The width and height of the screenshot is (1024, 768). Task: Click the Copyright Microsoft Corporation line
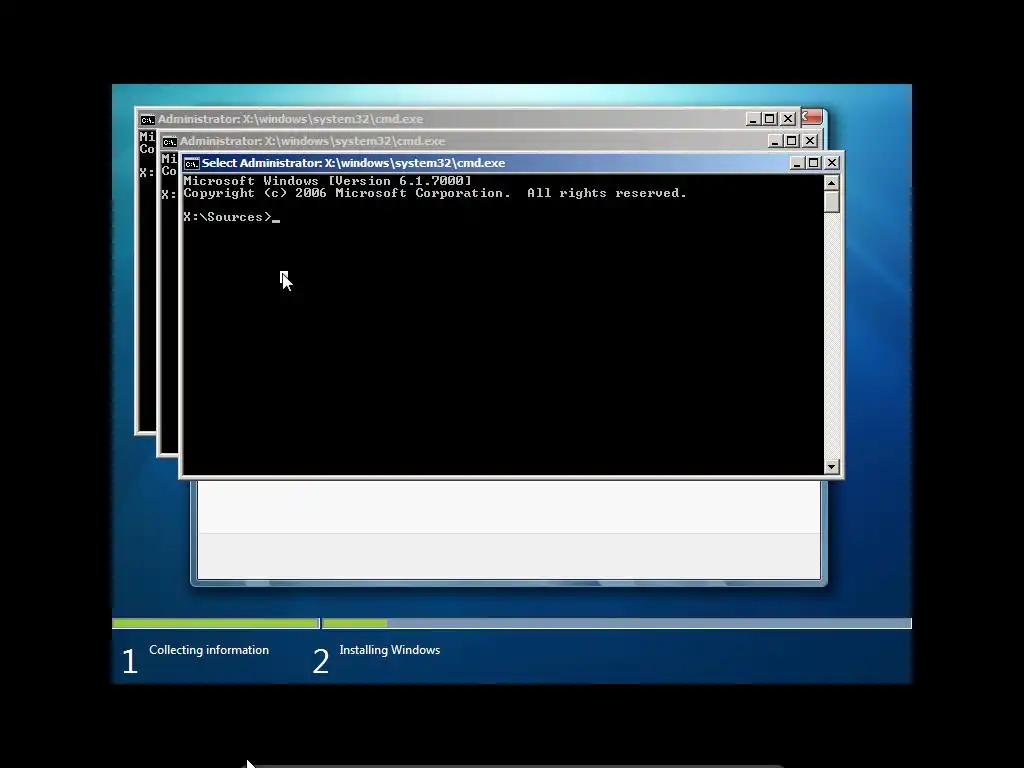(x=435, y=193)
